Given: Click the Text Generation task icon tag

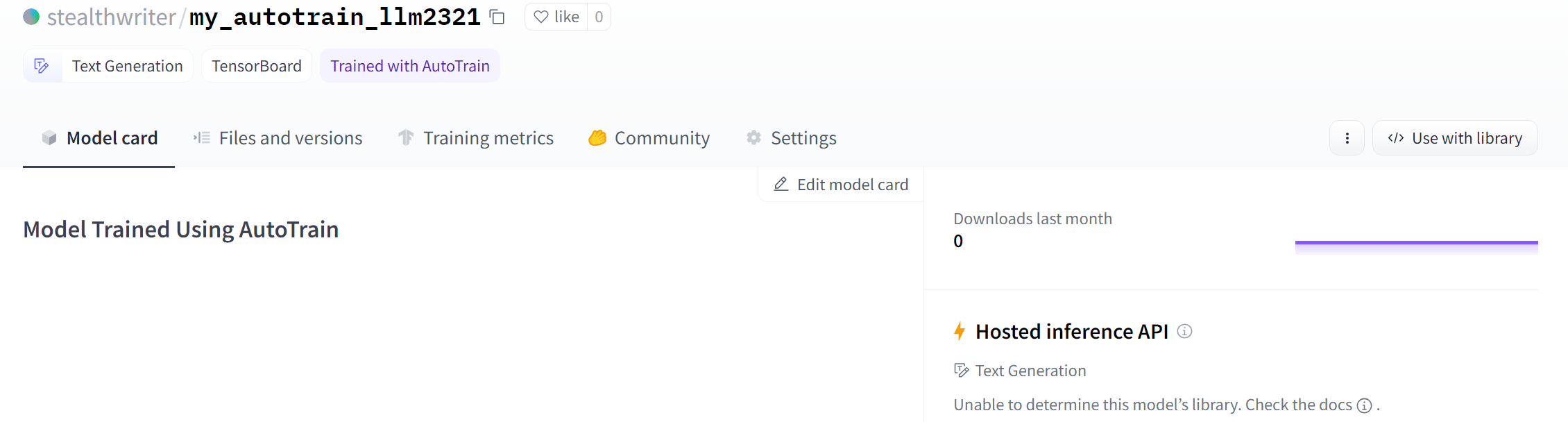Looking at the screenshot, I should pos(42,66).
